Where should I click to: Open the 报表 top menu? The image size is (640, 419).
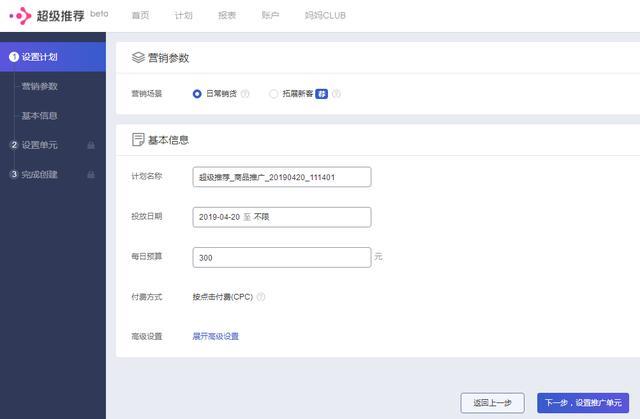coord(227,16)
